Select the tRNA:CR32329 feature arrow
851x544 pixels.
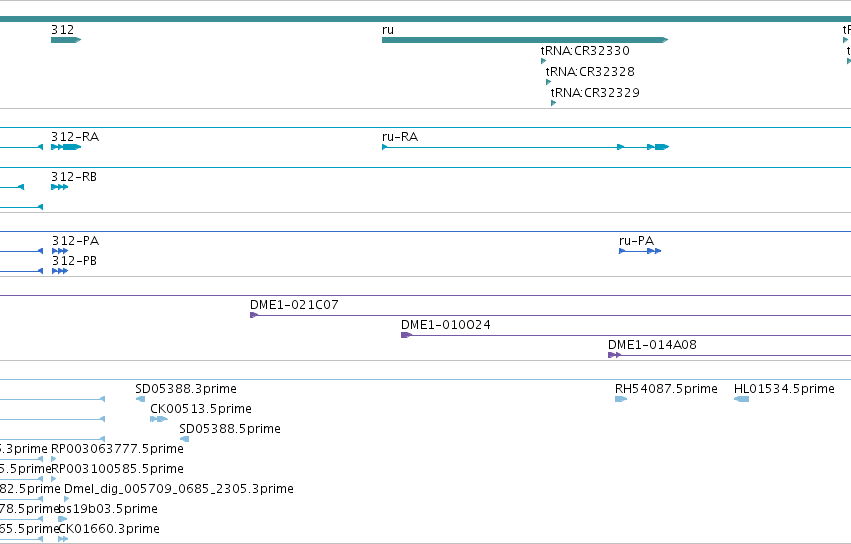point(553,103)
